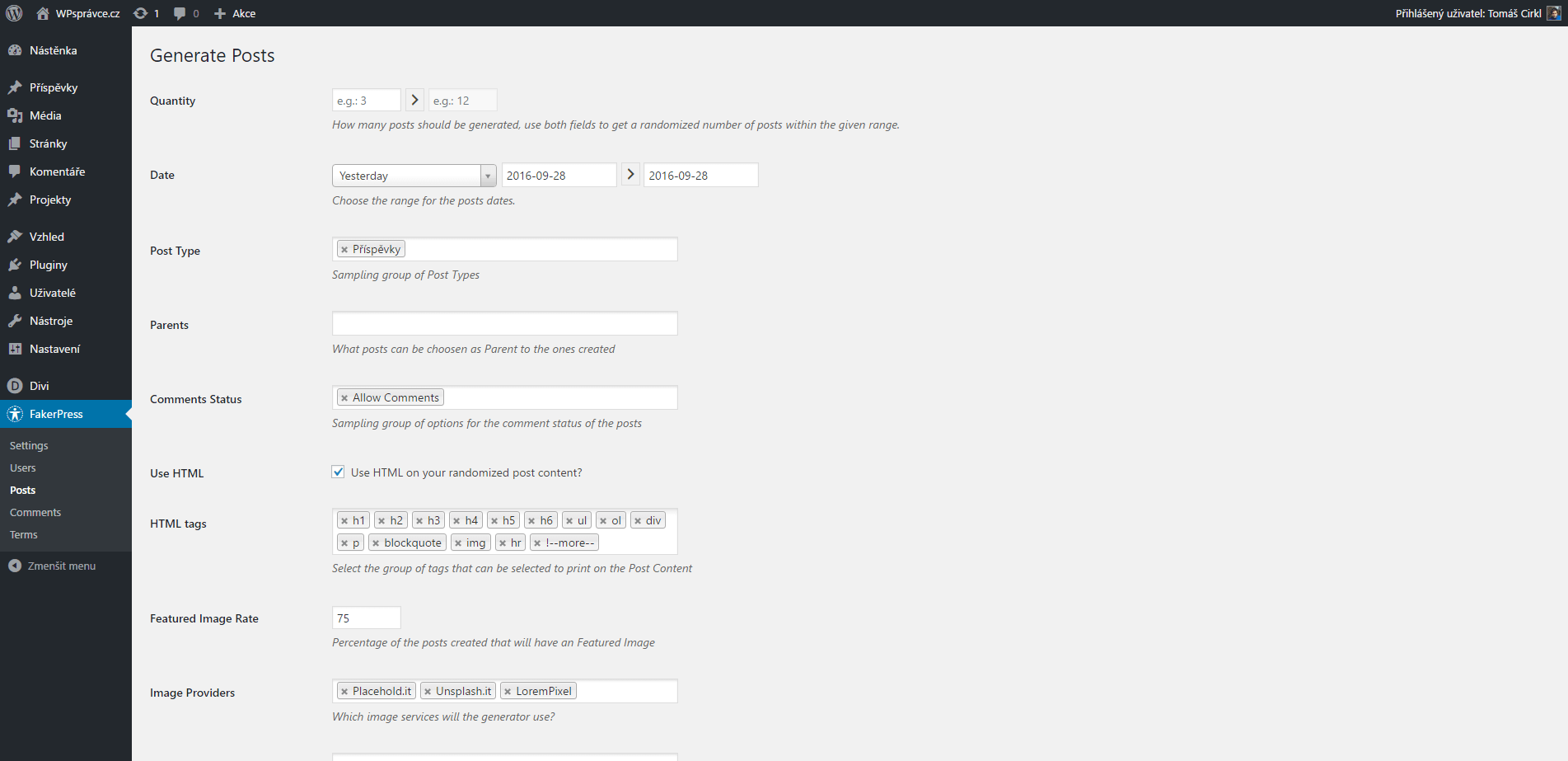
Task: Remove the blockquote HTML tag
Action: point(376,543)
